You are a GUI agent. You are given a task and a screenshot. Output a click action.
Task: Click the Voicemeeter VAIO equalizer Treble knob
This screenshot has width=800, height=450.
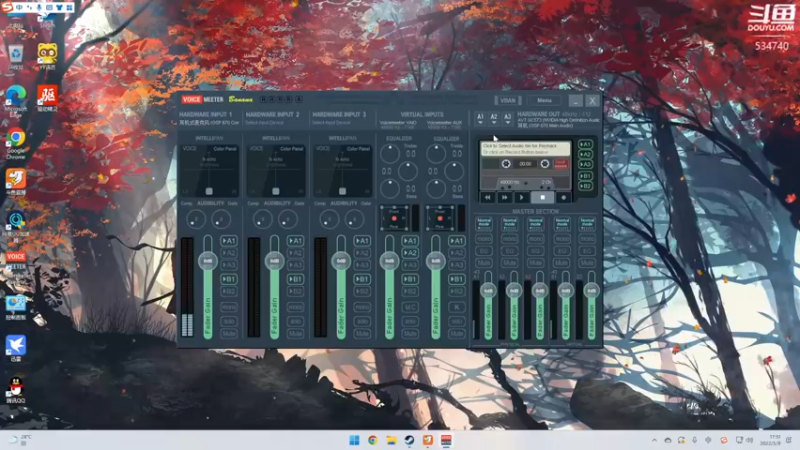[389, 153]
